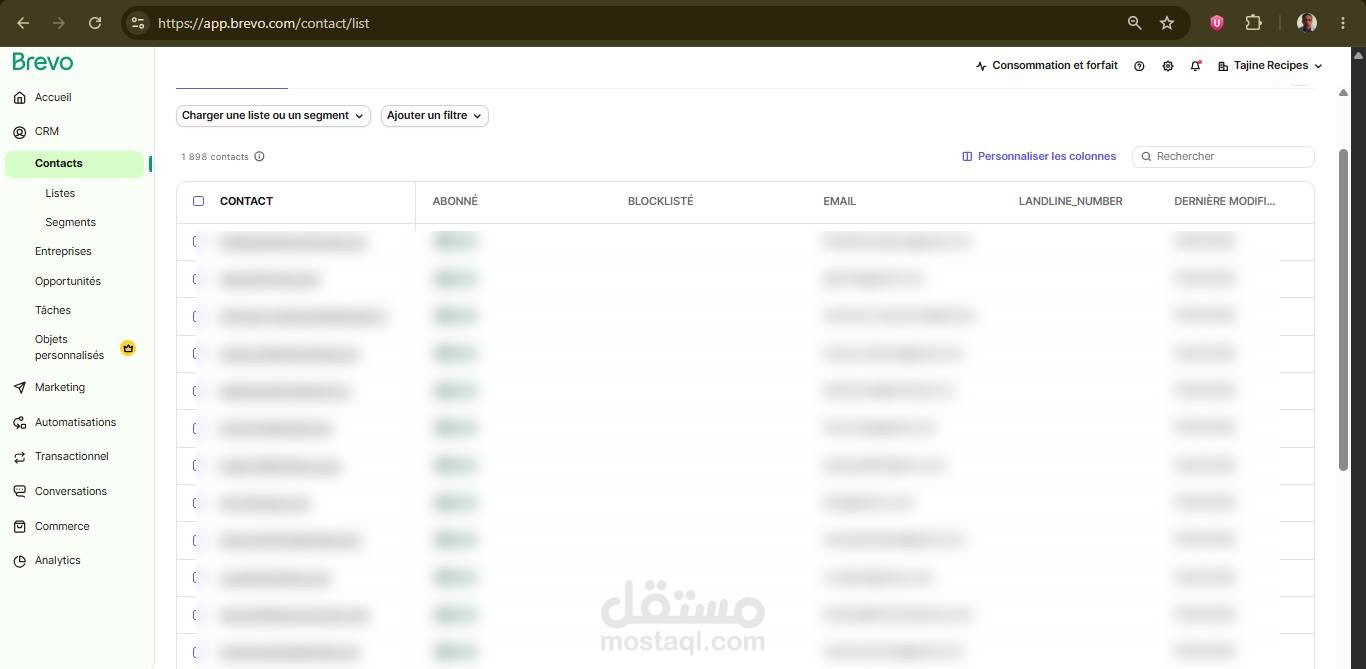Go to Opportunités section
The height and width of the screenshot is (669, 1366).
click(x=68, y=281)
